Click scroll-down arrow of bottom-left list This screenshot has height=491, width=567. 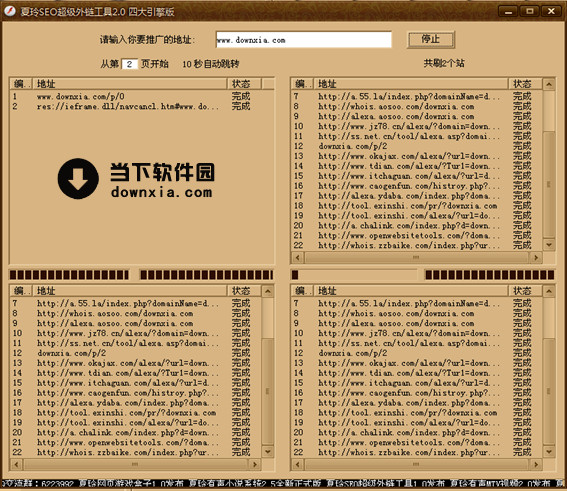268,452
